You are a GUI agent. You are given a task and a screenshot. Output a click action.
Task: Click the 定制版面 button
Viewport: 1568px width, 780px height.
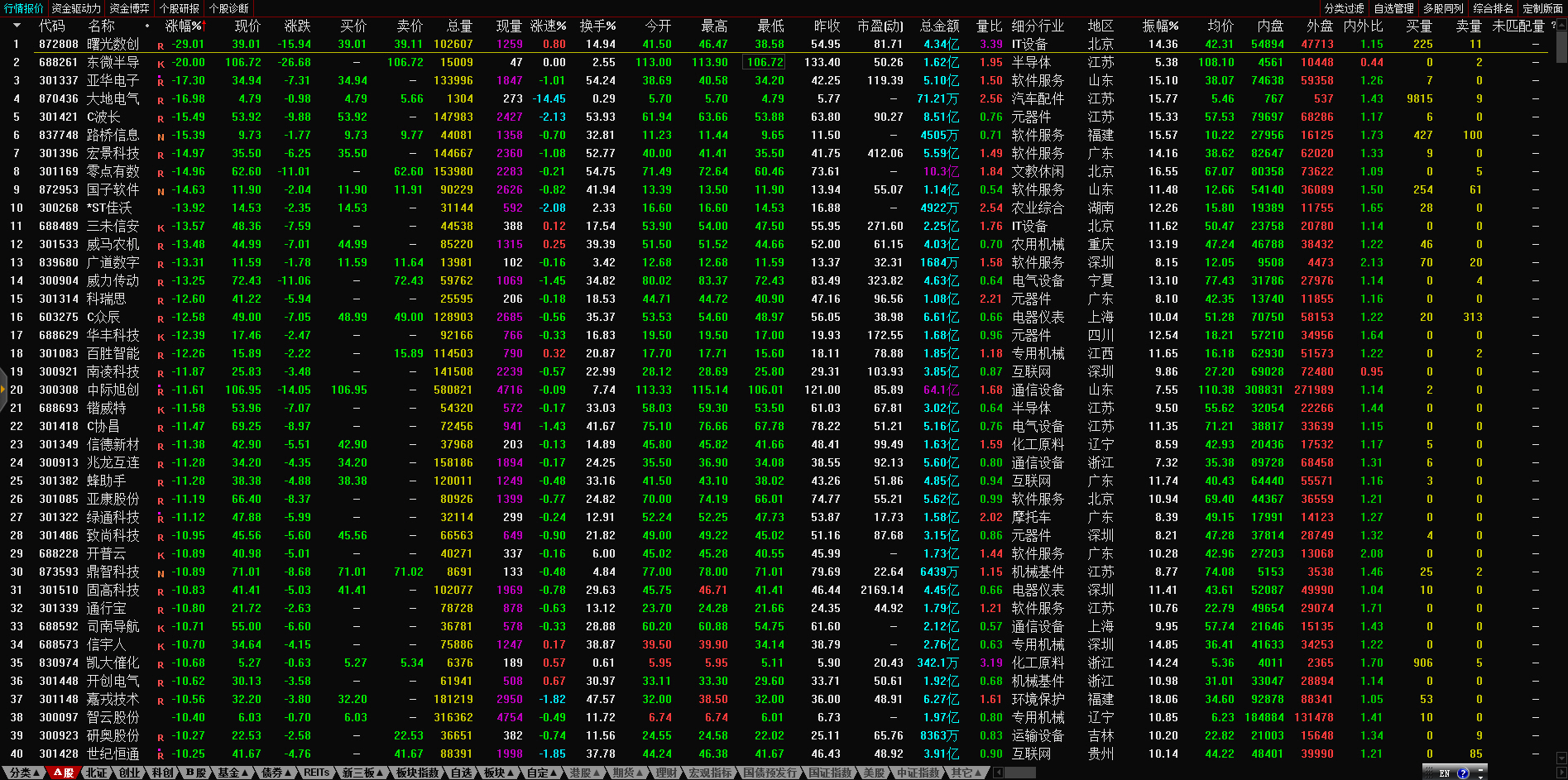click(x=1542, y=8)
